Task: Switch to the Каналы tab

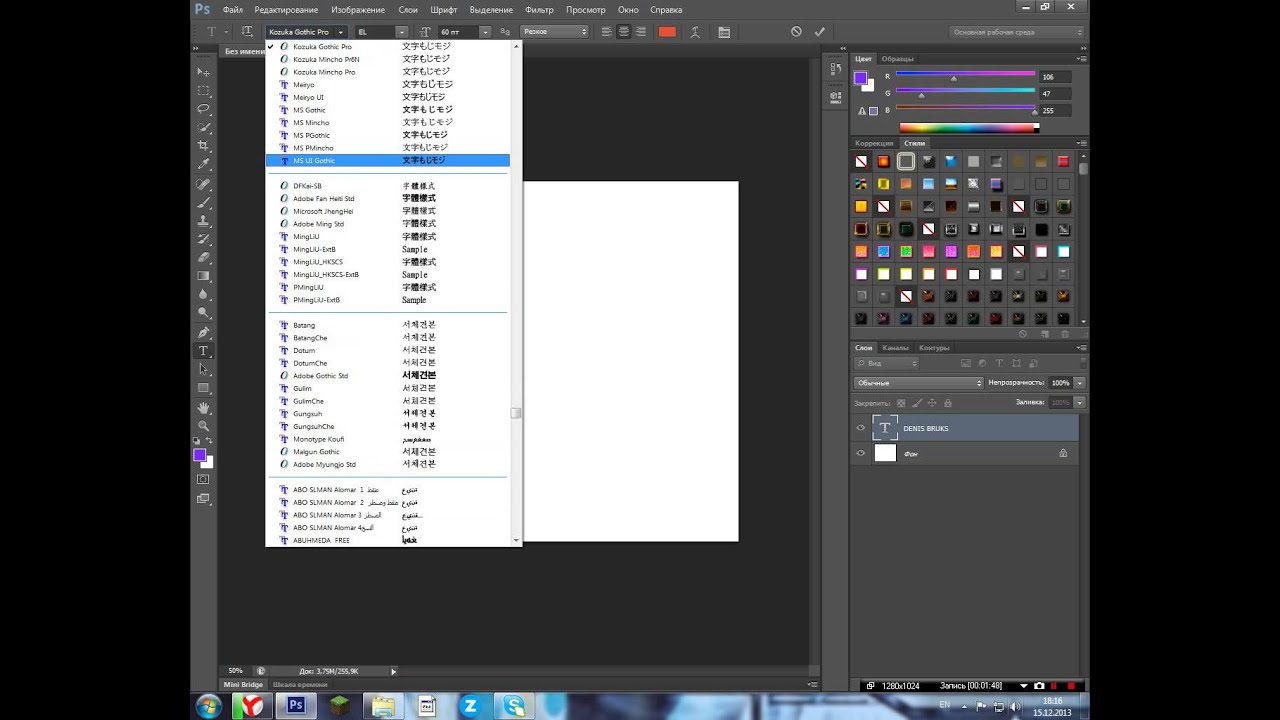Action: [895, 348]
